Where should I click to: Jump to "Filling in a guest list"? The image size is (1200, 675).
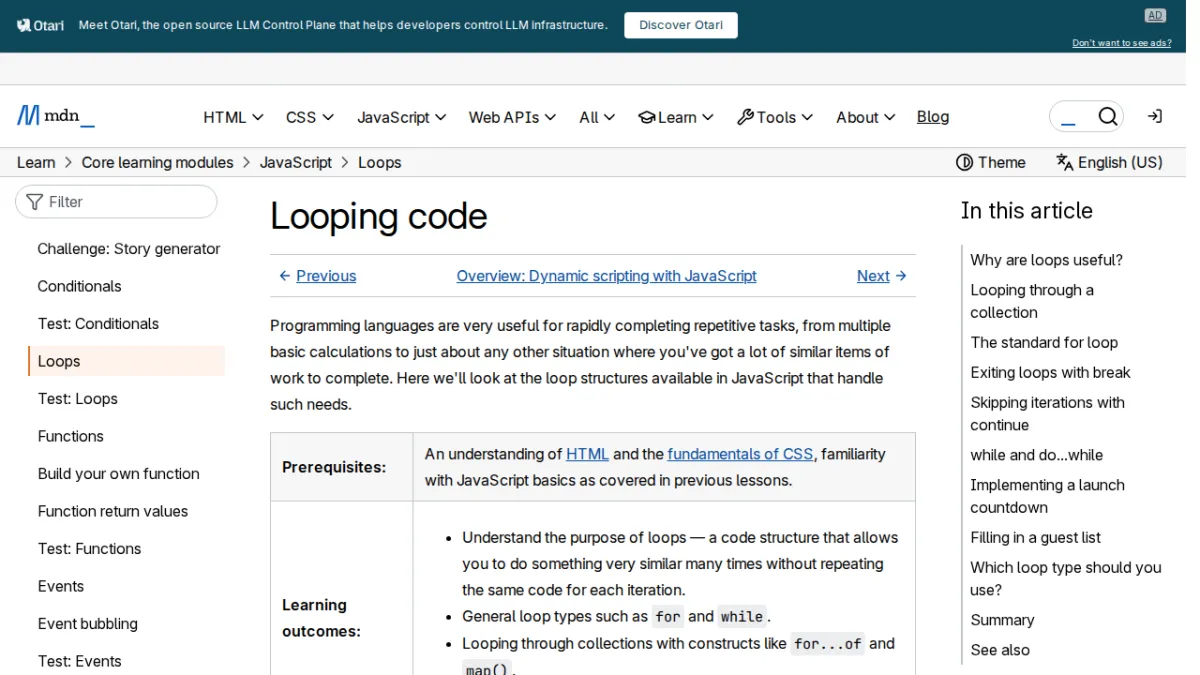pos(1035,537)
